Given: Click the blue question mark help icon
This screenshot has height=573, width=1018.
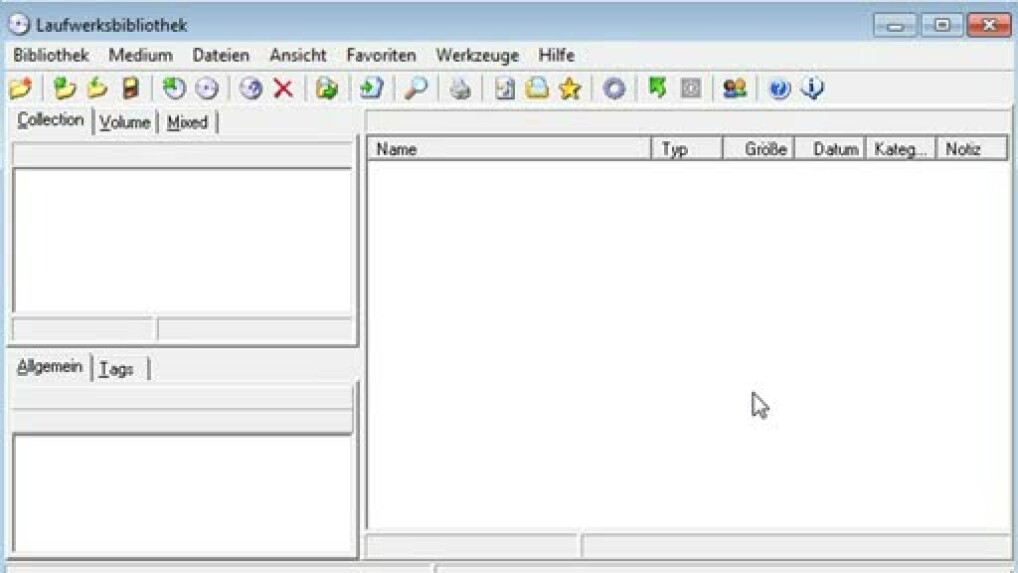Looking at the screenshot, I should click(780, 89).
